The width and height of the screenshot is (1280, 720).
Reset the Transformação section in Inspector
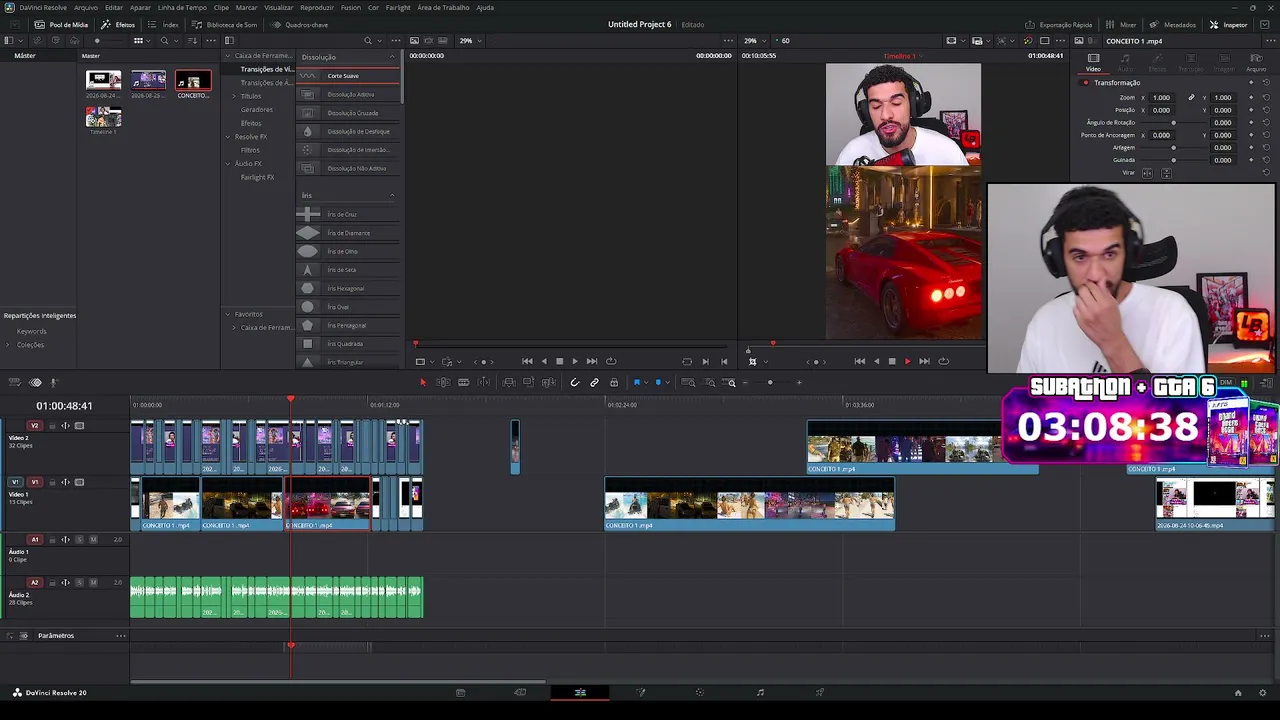point(1266,82)
